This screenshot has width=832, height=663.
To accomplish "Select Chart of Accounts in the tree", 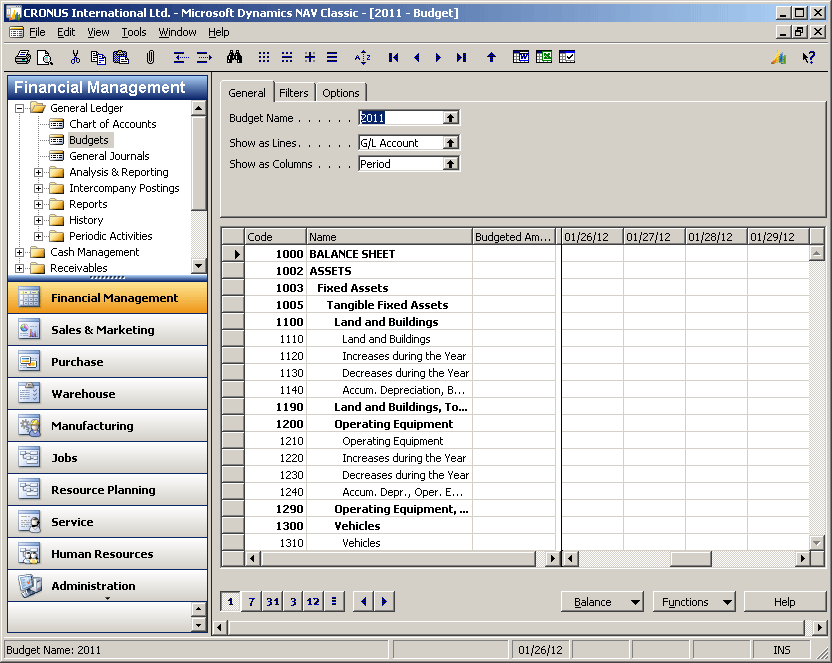I will pyautogui.click(x=112, y=124).
